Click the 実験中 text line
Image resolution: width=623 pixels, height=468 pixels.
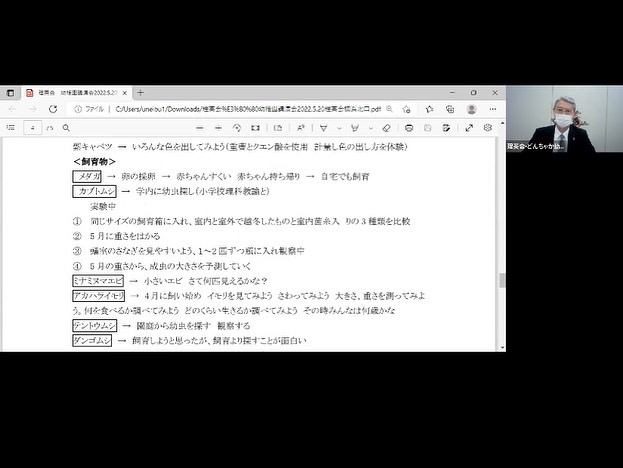(x=103, y=207)
